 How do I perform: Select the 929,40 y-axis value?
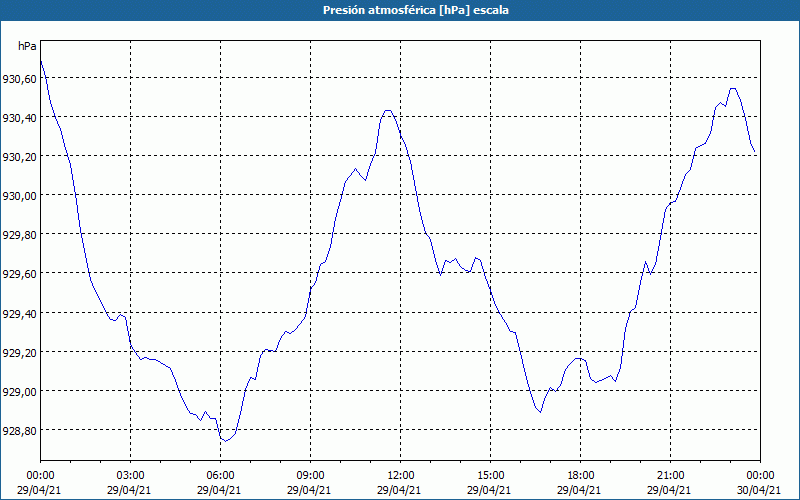[19, 313]
